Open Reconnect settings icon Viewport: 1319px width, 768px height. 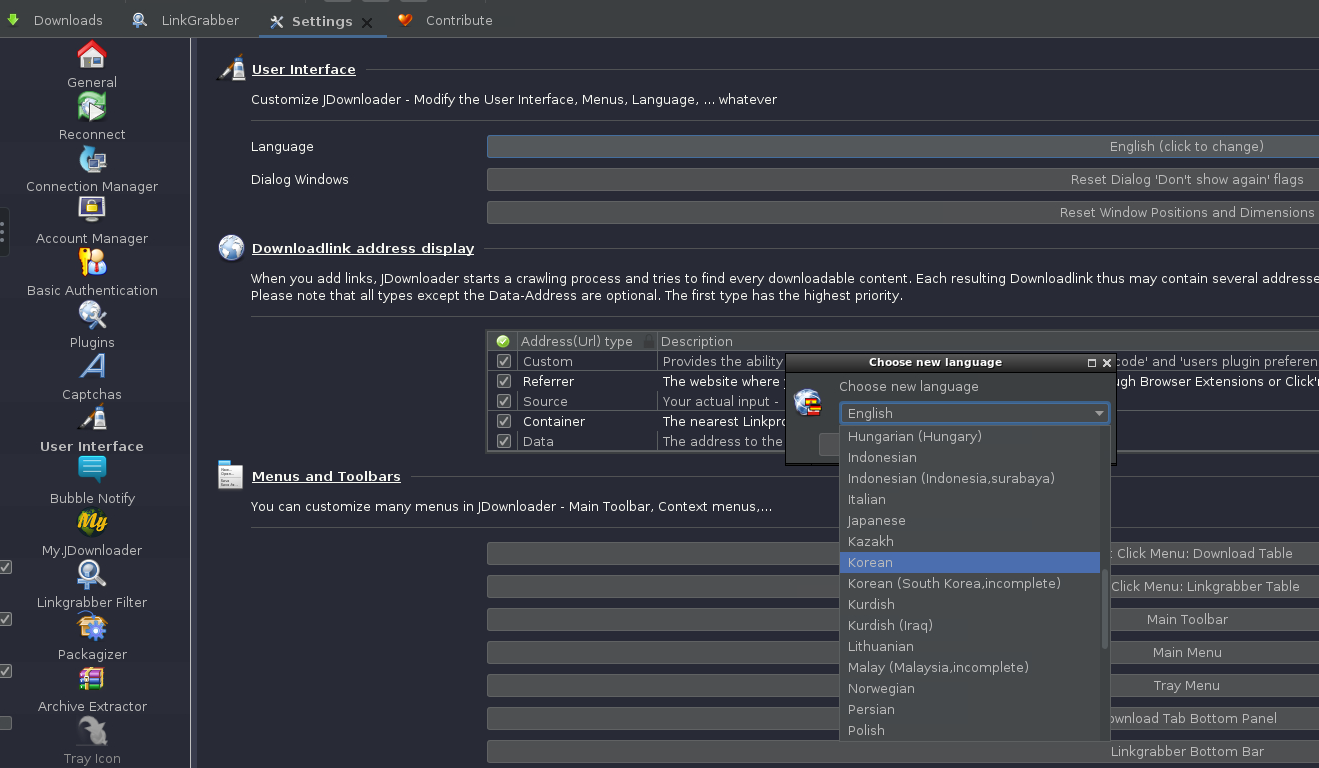tap(92, 107)
